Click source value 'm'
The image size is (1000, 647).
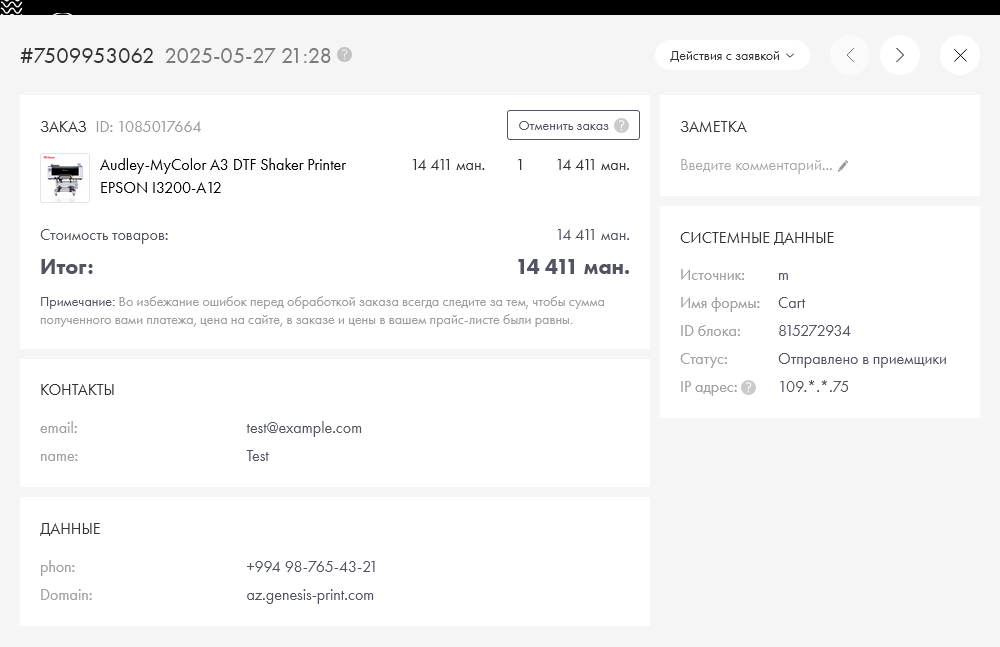click(x=783, y=276)
